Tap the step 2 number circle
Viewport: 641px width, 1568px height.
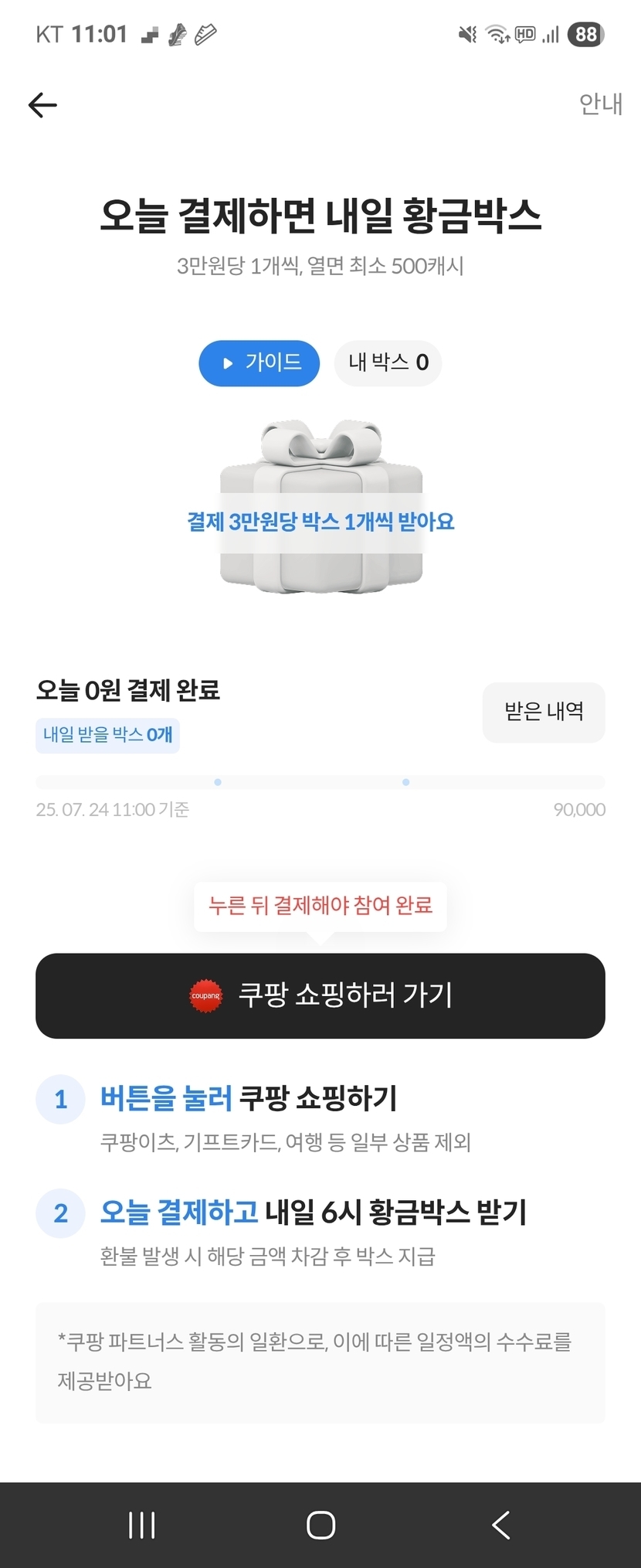point(60,1213)
